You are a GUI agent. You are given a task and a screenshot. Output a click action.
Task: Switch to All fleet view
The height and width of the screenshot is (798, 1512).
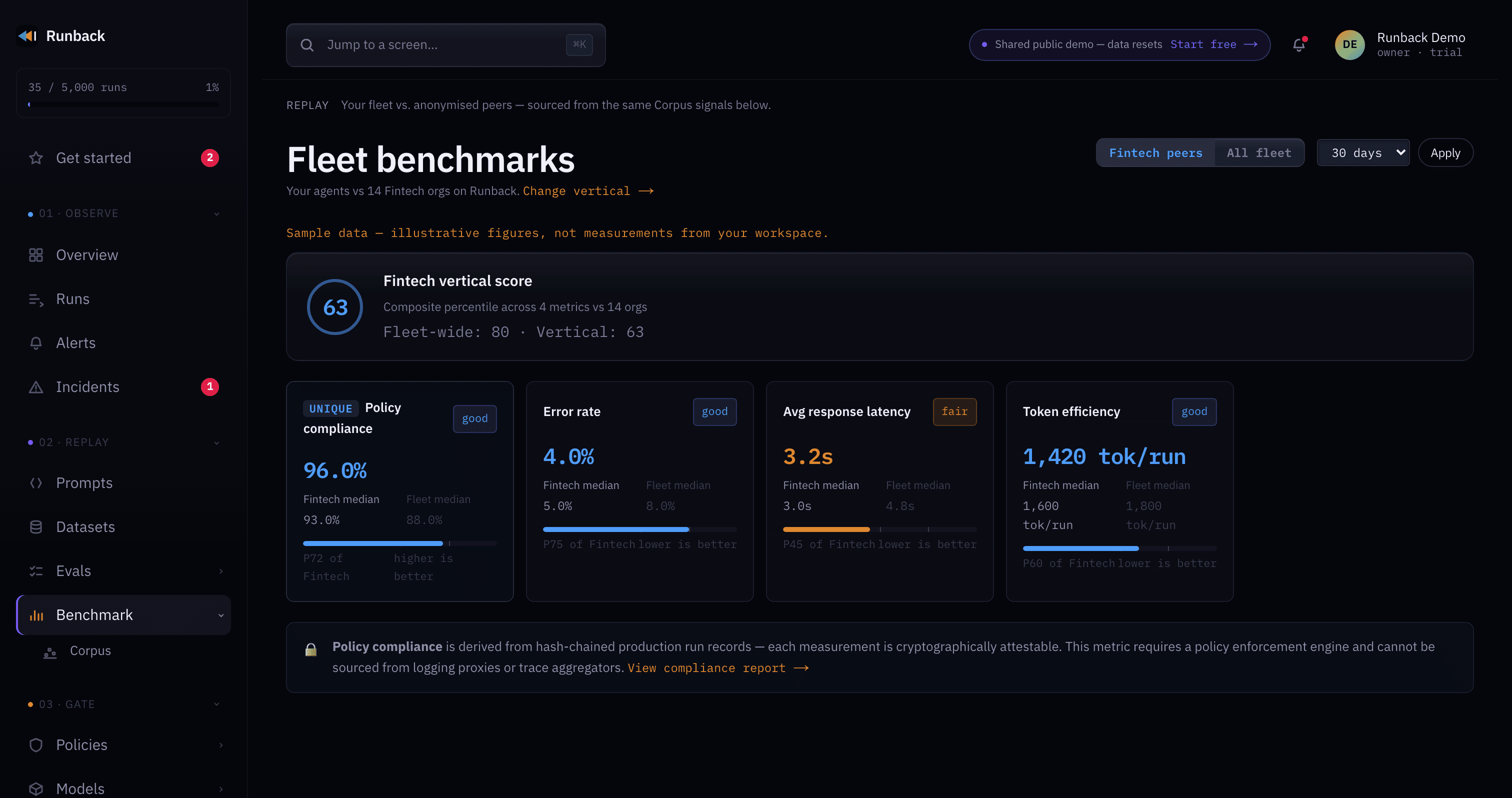(x=1259, y=152)
